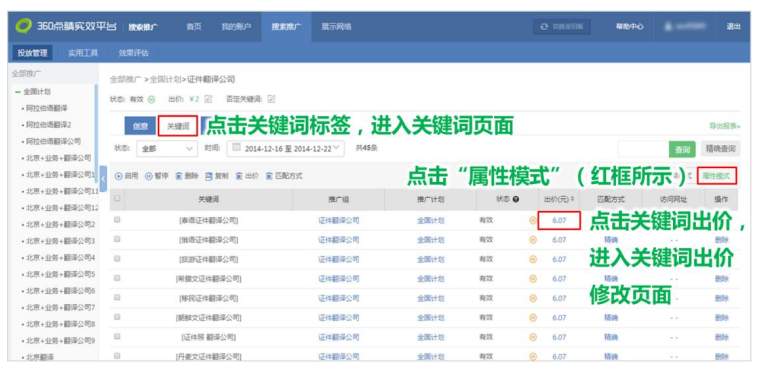765x386 pixels.
Task: Click the 启用 toolbar icon
Action: coord(118,176)
